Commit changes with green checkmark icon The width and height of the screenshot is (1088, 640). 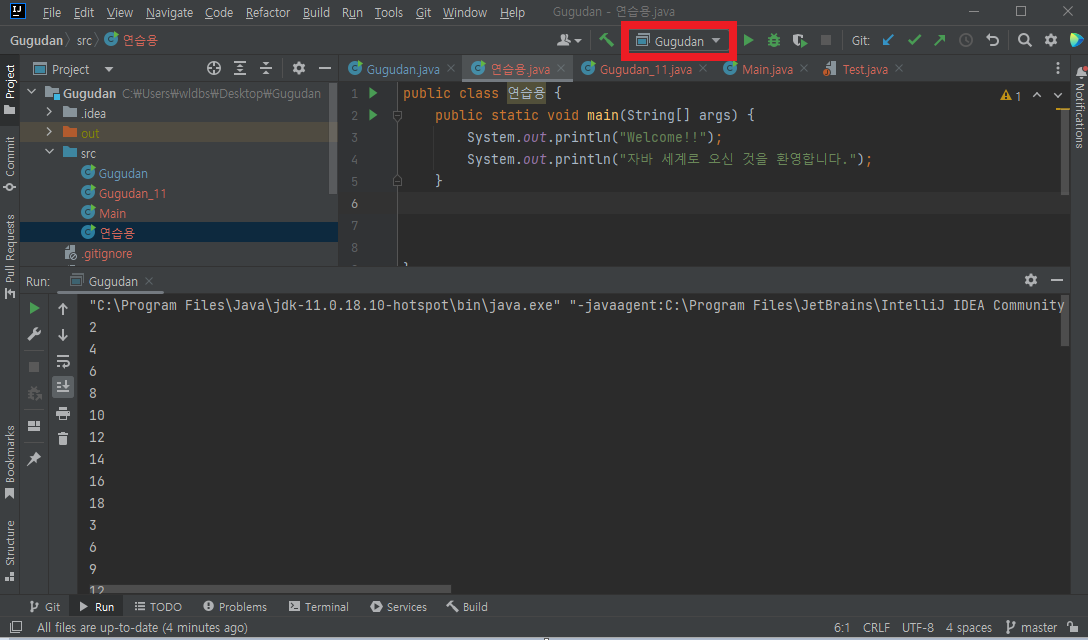[914, 40]
